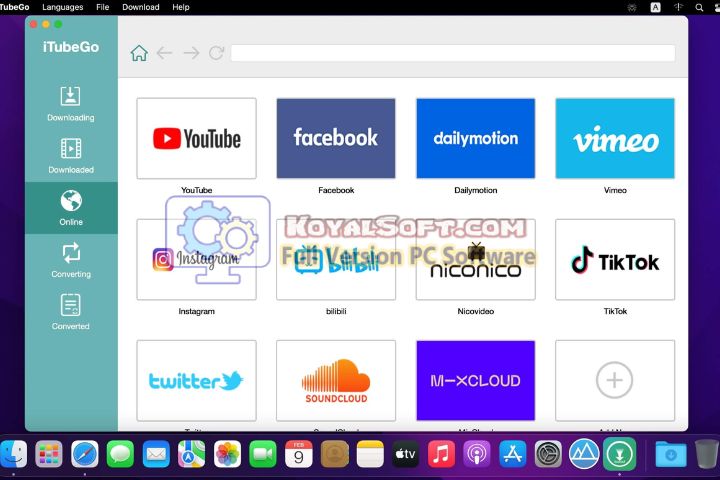Open Apple TV from the Dock
720x480 pixels.
point(405,454)
